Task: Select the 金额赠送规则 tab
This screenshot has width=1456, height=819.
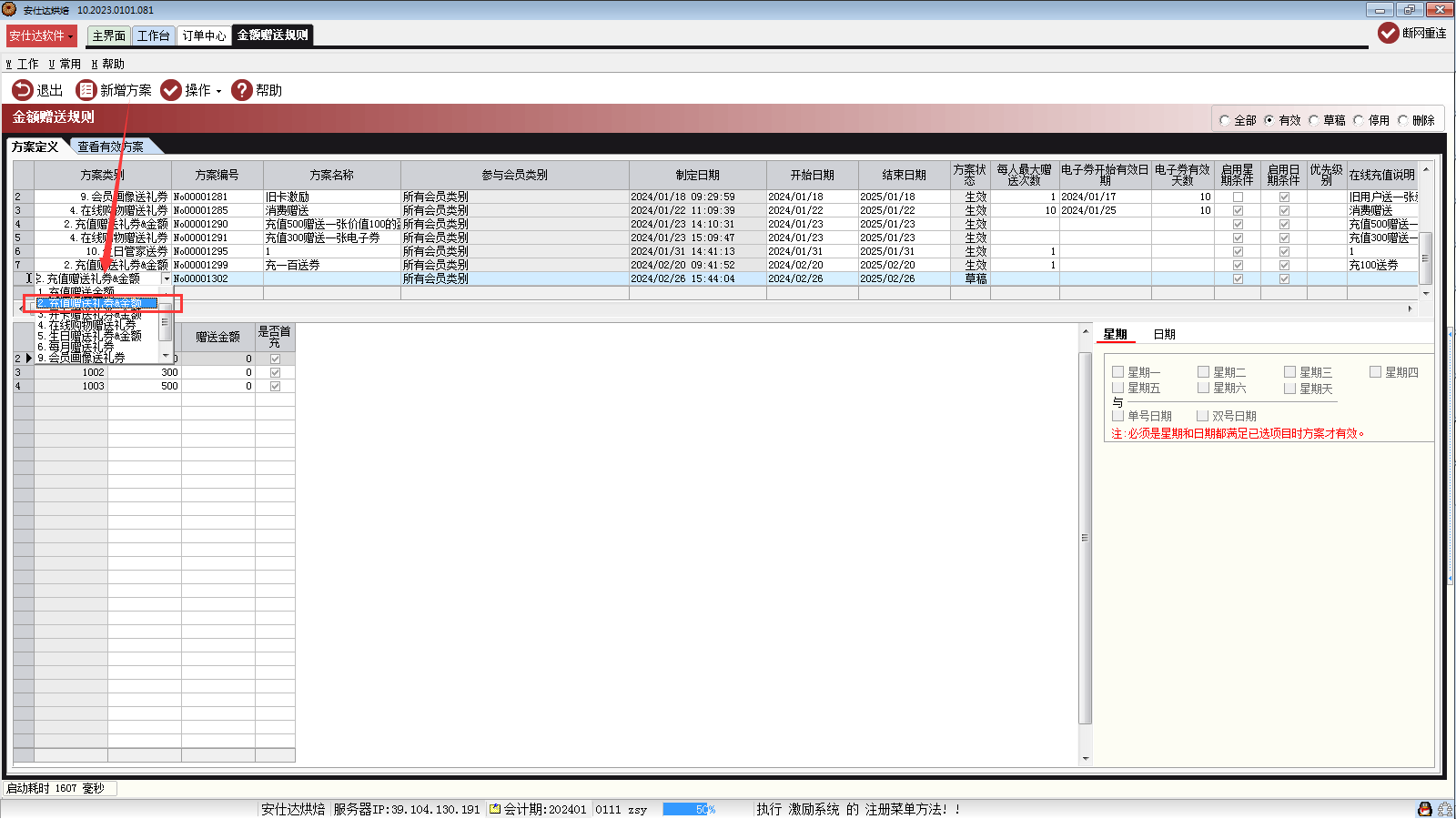Action: [x=272, y=35]
